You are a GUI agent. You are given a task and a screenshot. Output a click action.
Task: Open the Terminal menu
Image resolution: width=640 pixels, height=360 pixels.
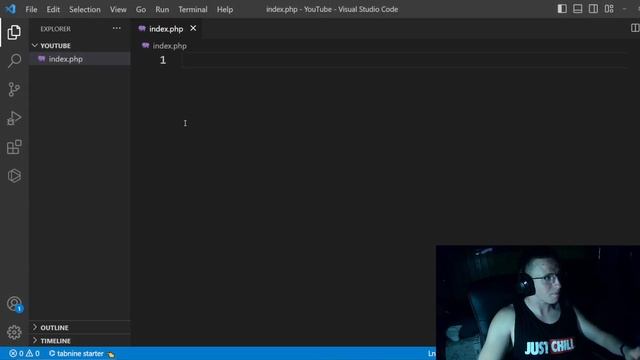[x=193, y=9]
